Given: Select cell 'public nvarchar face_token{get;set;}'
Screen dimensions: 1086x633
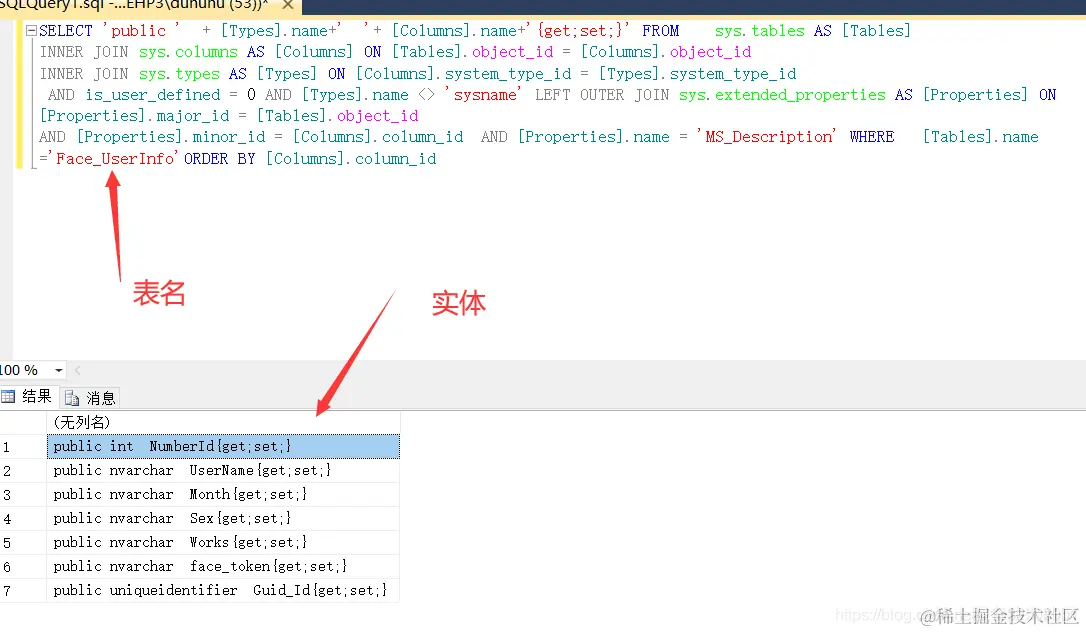Looking at the screenshot, I should (x=223, y=567).
